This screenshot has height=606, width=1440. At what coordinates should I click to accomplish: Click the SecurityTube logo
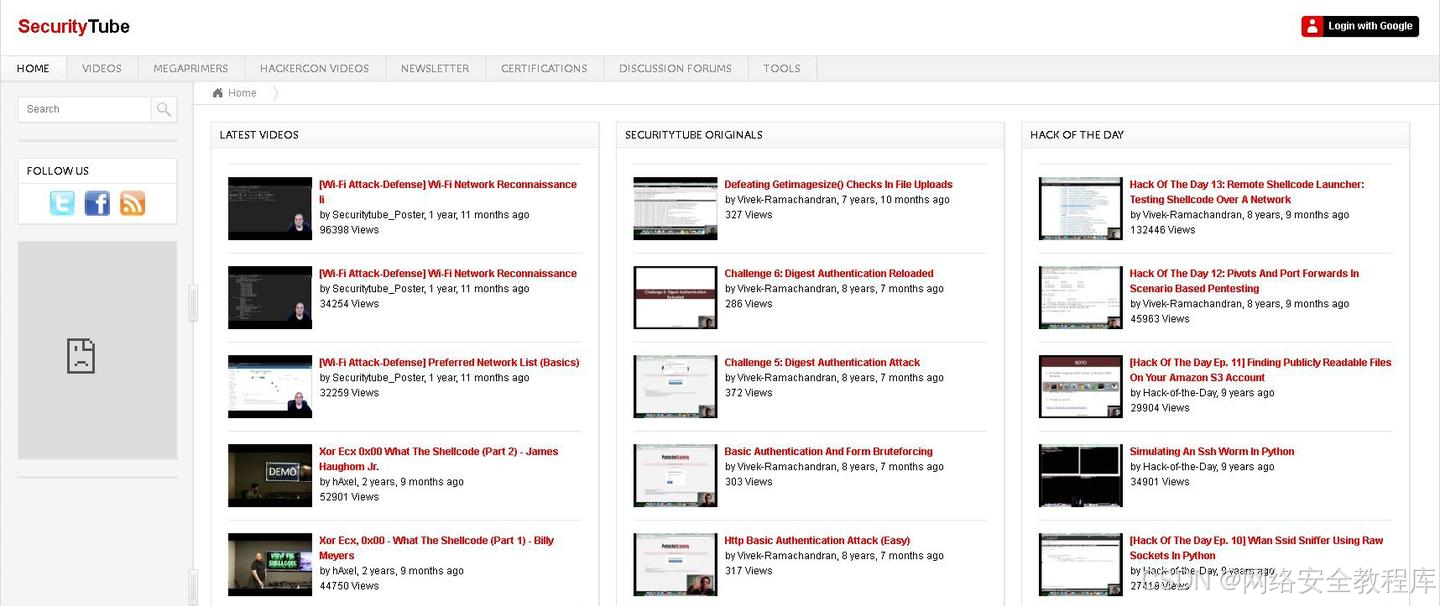[x=74, y=27]
